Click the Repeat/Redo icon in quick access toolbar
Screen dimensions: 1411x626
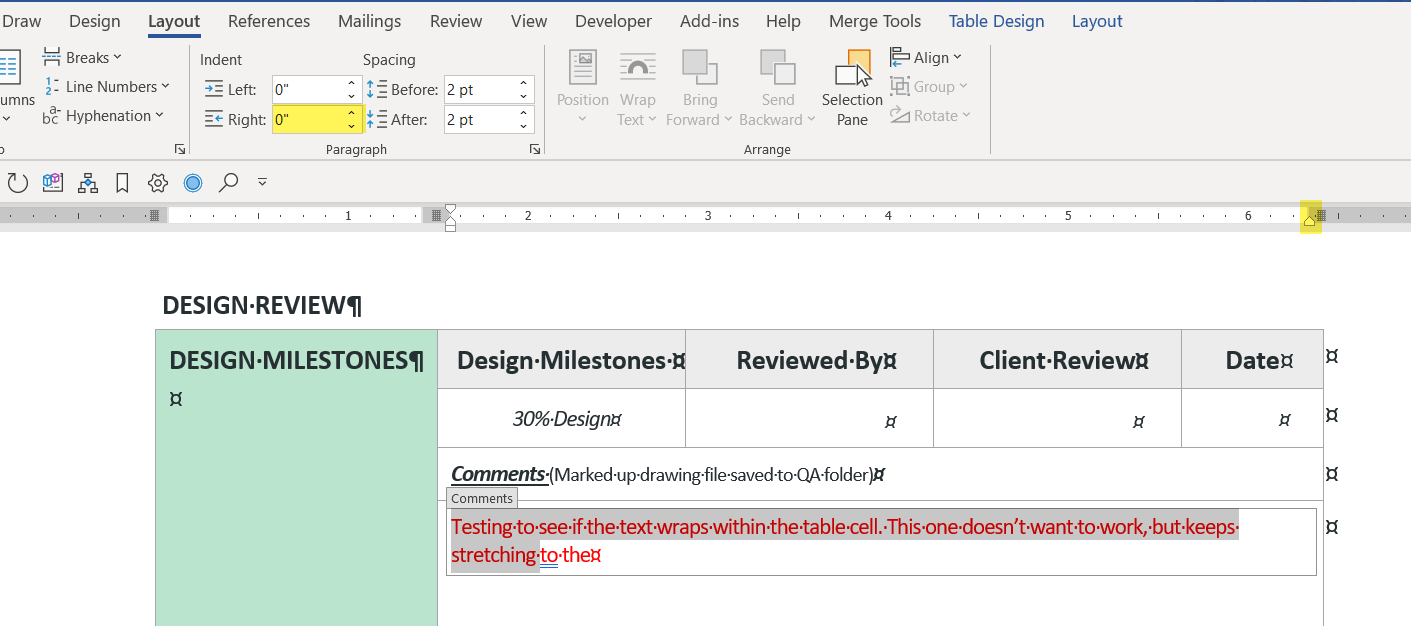pos(18,183)
